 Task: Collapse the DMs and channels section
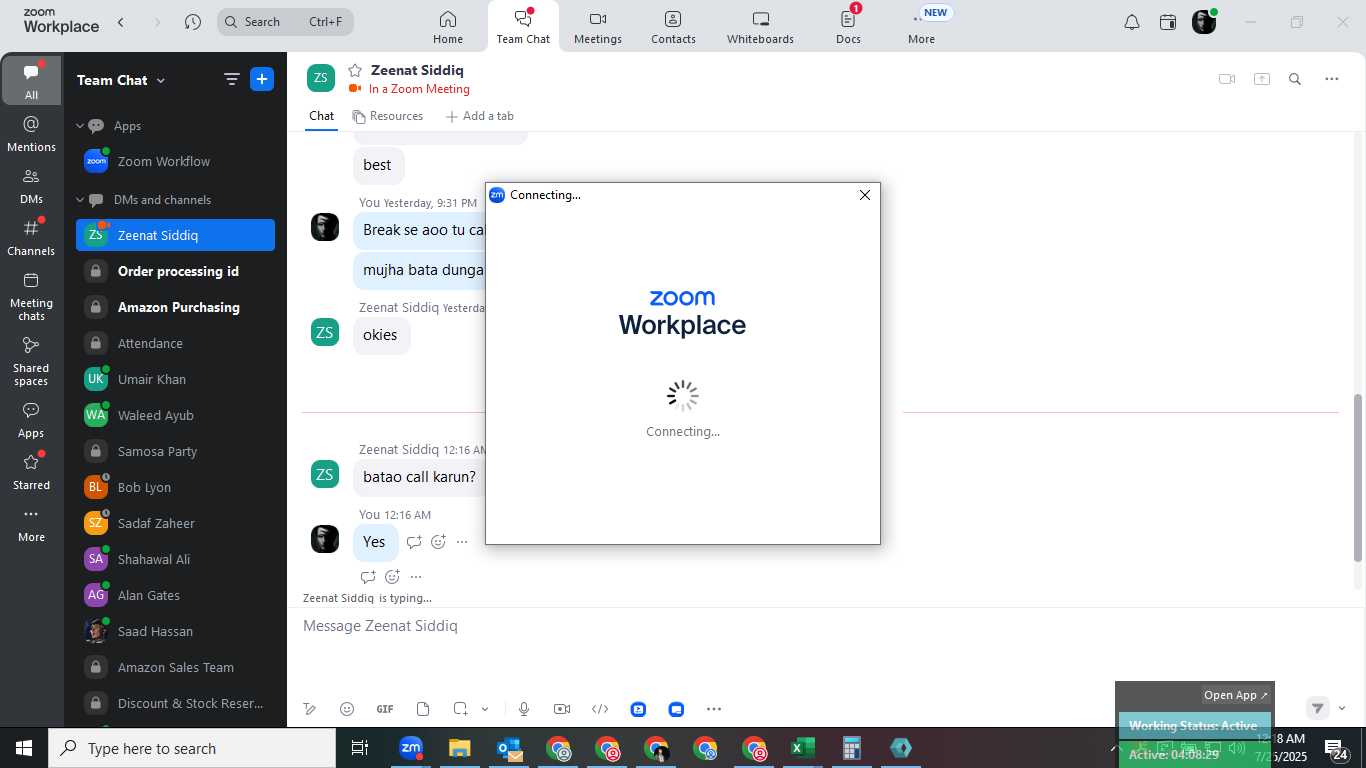[x=80, y=200]
